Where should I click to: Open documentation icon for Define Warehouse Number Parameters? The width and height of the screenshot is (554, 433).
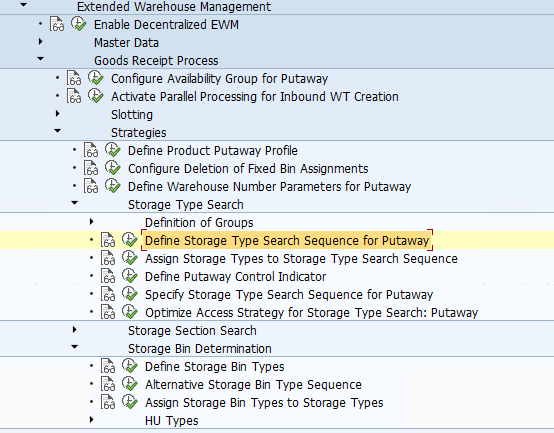(91, 186)
